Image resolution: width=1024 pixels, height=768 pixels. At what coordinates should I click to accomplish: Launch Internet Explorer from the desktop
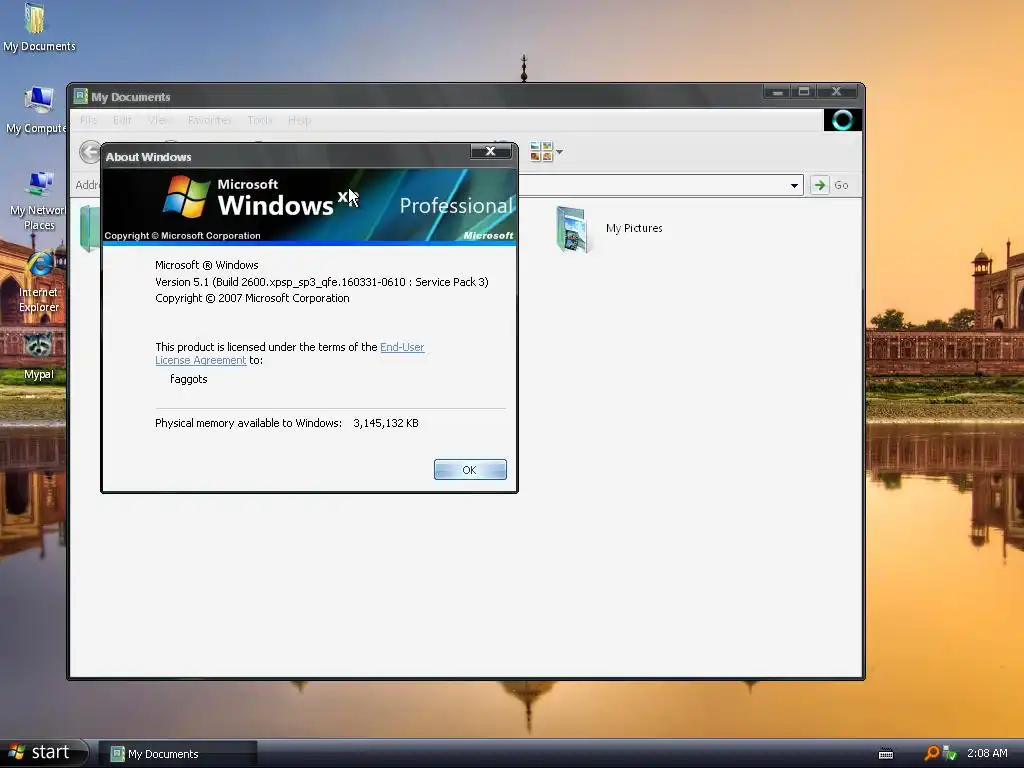(39, 282)
